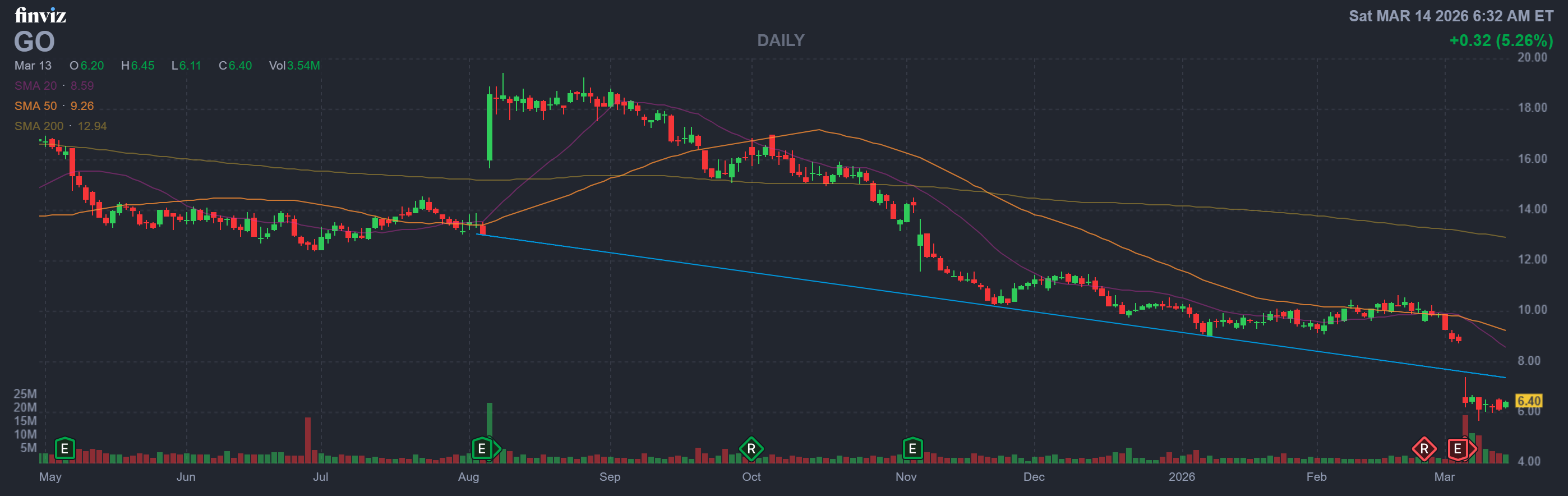Click the SMA 200 legend label
Screen dimensions: 1568x496
(39, 126)
